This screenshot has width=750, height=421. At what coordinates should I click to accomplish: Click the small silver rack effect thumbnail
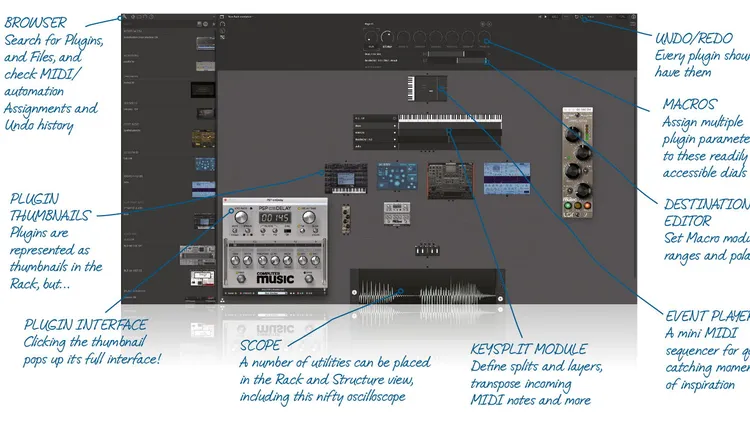(396, 212)
